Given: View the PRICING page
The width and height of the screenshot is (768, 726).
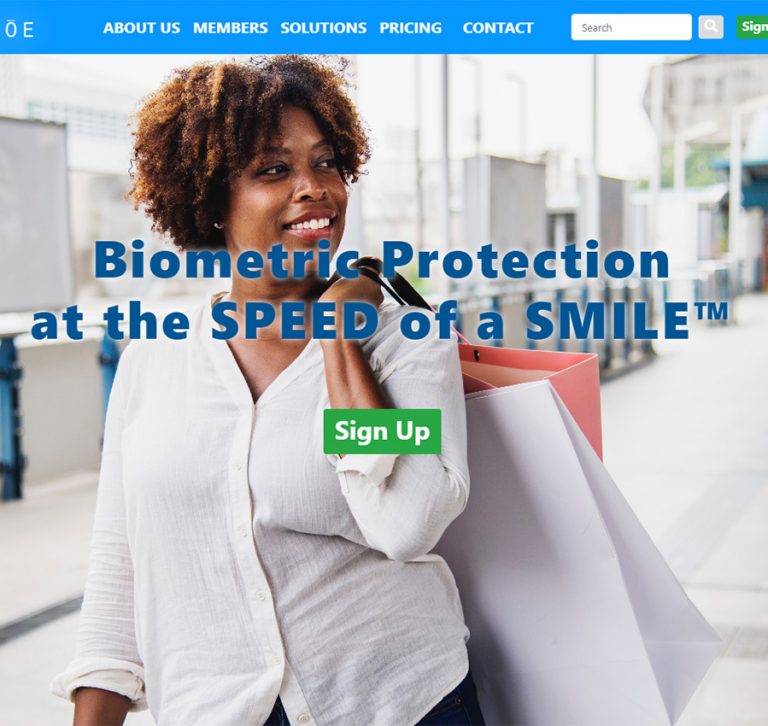Looking at the screenshot, I should point(410,28).
